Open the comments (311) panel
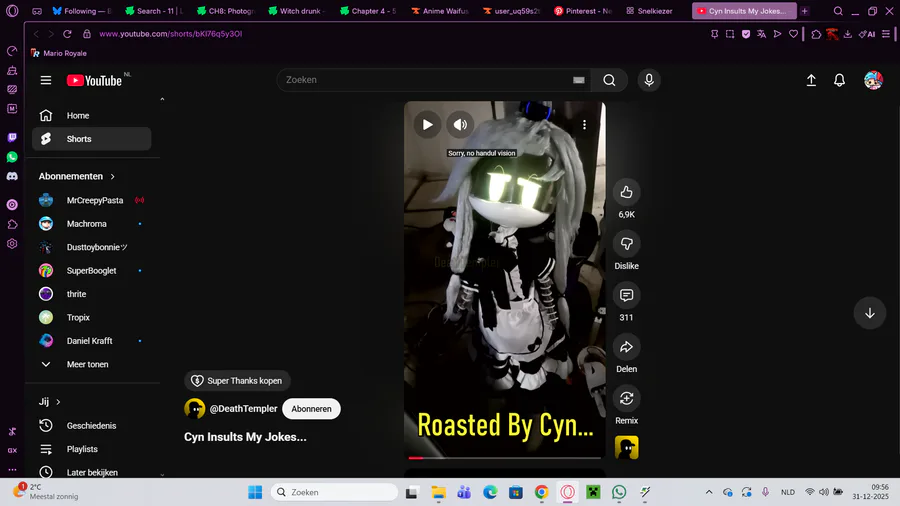This screenshot has width=900, height=506. 626,295
